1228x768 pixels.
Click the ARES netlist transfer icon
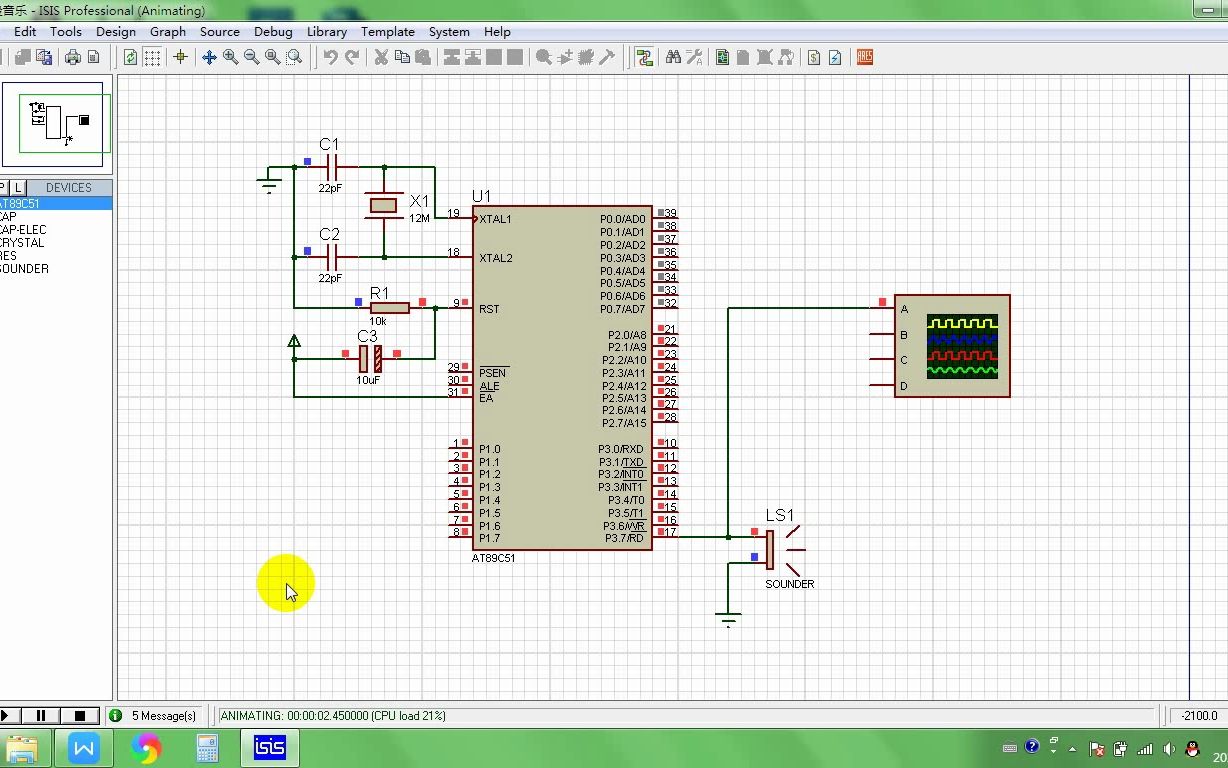(x=865, y=58)
